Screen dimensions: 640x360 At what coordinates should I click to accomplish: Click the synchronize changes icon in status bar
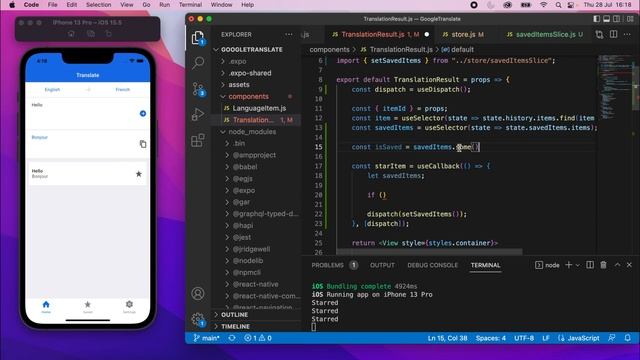point(232,338)
